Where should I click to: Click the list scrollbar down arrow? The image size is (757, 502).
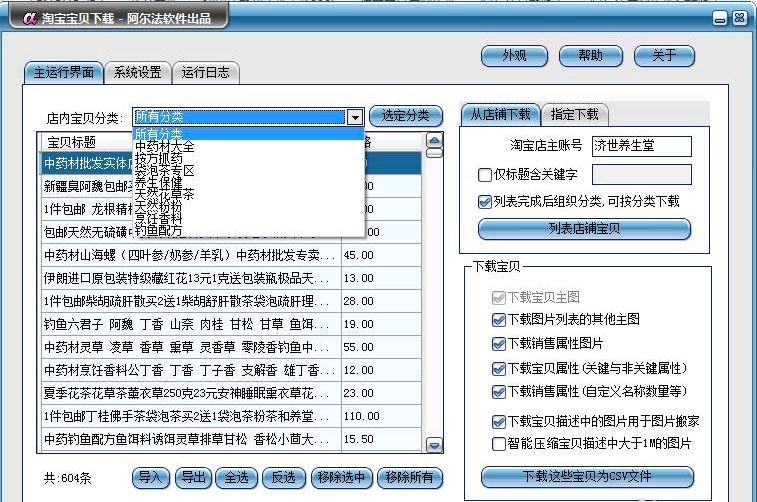(435, 445)
